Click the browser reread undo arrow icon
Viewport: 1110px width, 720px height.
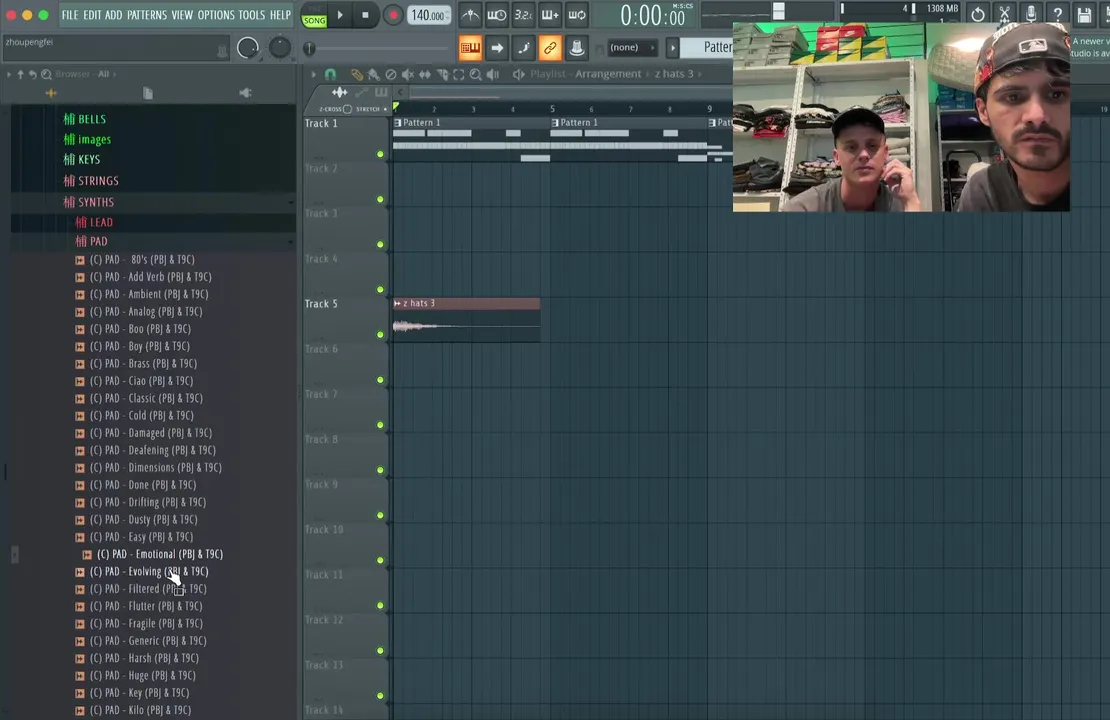(33, 74)
